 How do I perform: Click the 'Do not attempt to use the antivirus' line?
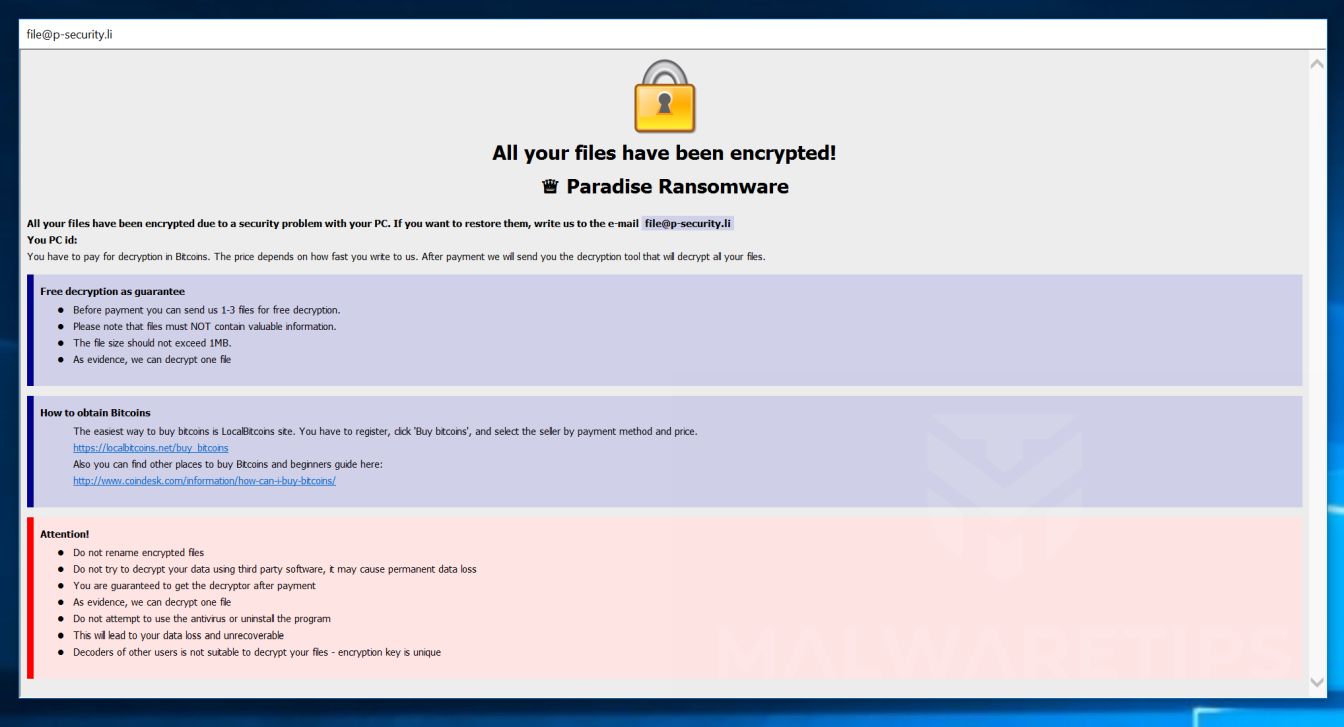coord(201,619)
